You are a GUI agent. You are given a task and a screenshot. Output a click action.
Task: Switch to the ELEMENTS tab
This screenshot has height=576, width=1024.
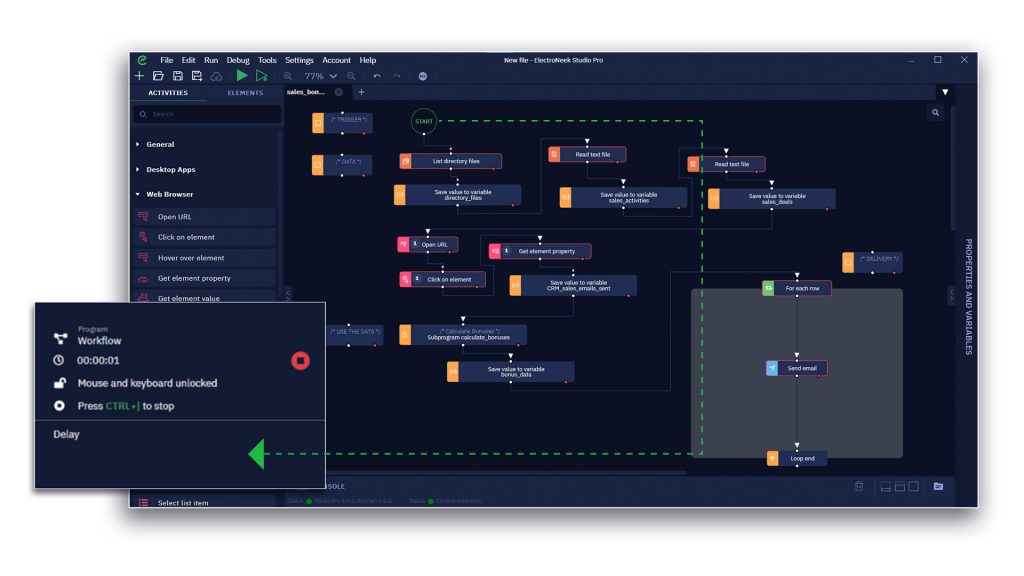tap(246, 93)
